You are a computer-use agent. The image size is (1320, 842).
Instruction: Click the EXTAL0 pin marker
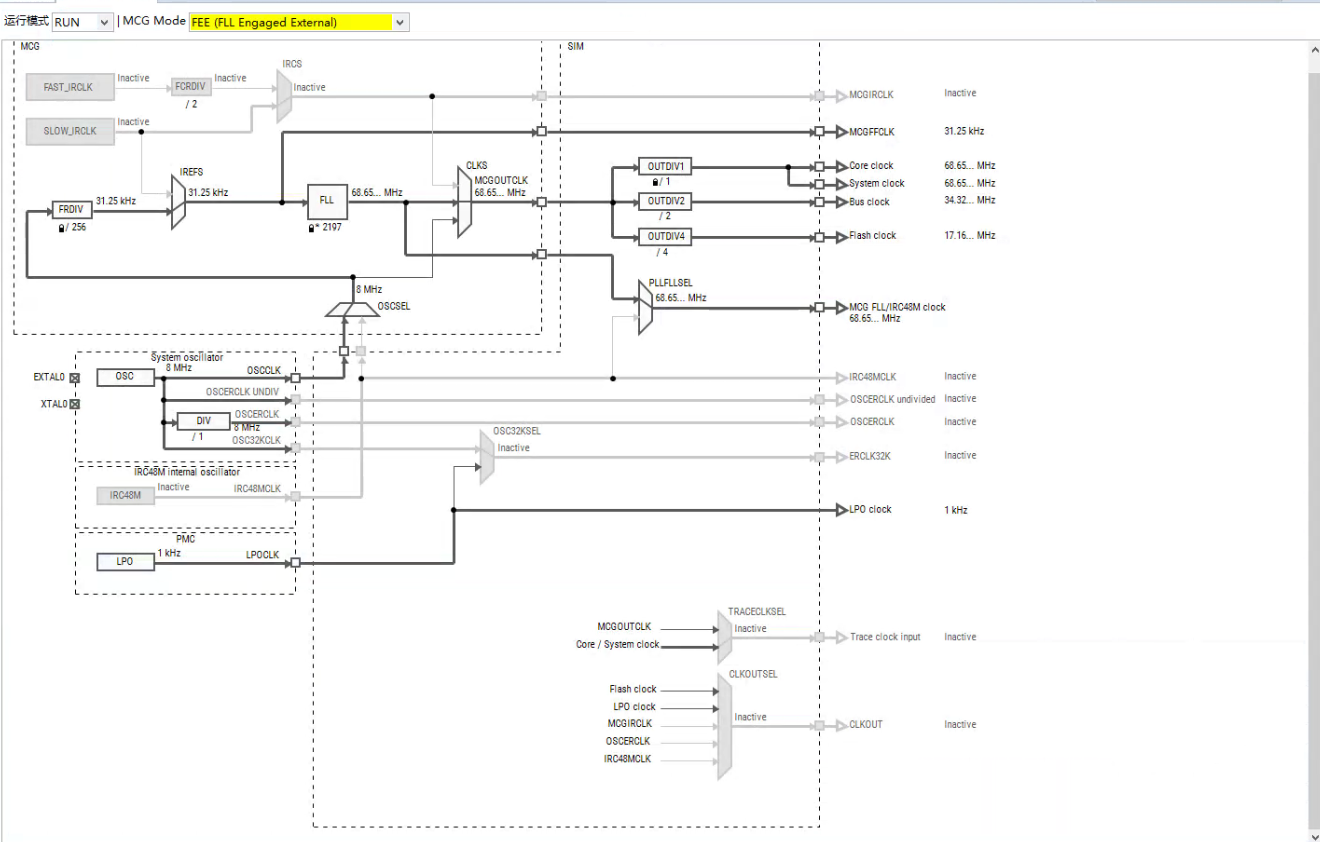tap(74, 378)
